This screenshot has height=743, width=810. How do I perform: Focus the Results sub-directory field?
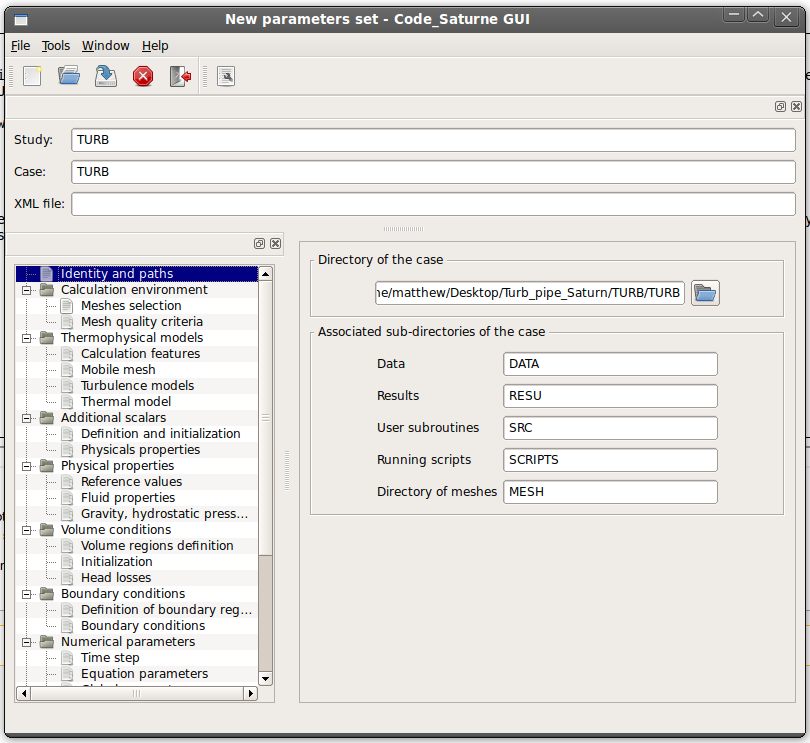610,396
